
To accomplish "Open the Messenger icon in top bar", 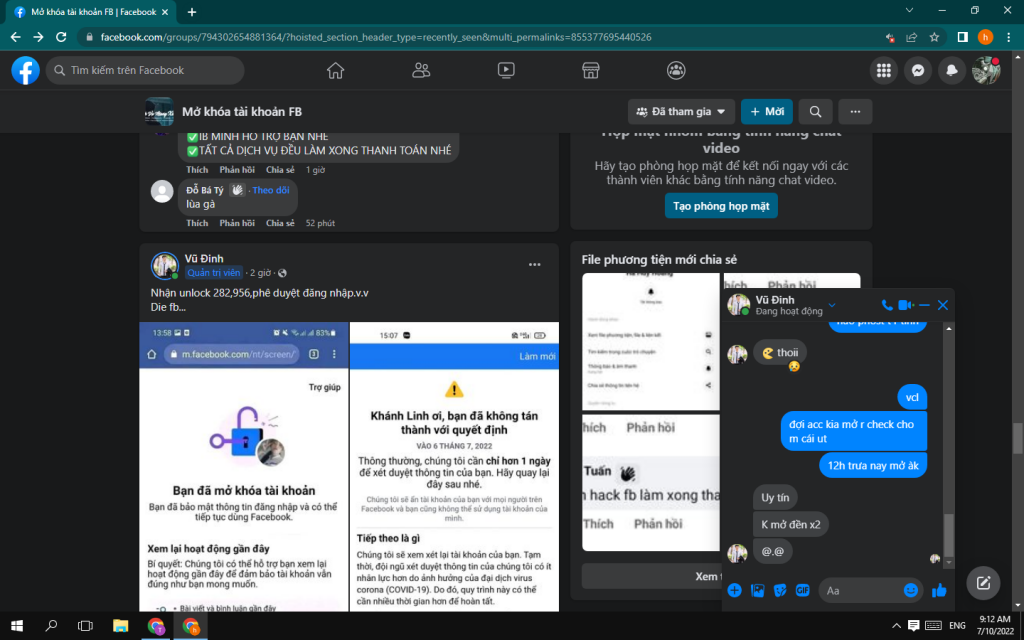I will click(917, 70).
